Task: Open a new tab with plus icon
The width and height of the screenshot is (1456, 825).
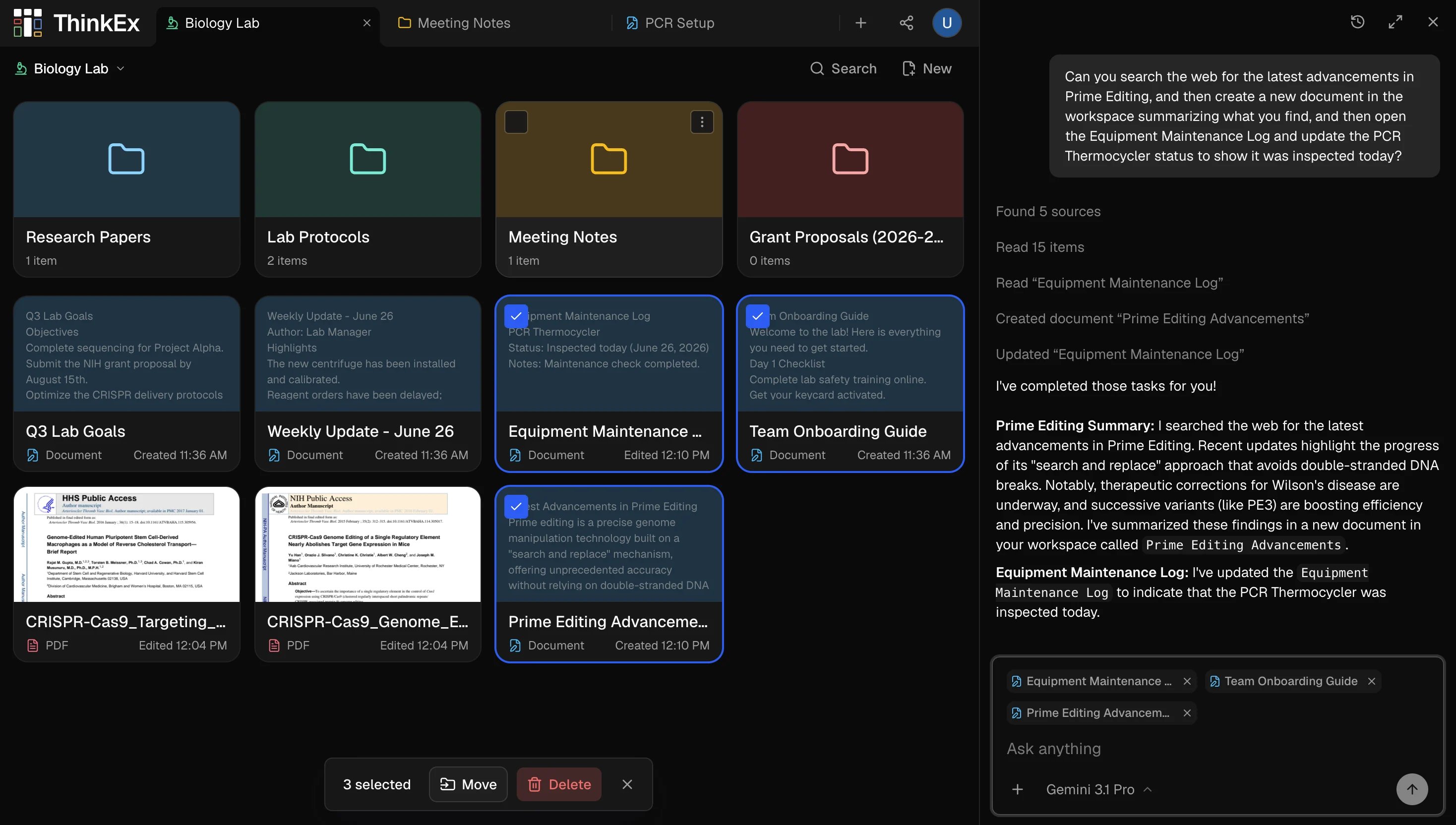Action: [x=860, y=23]
